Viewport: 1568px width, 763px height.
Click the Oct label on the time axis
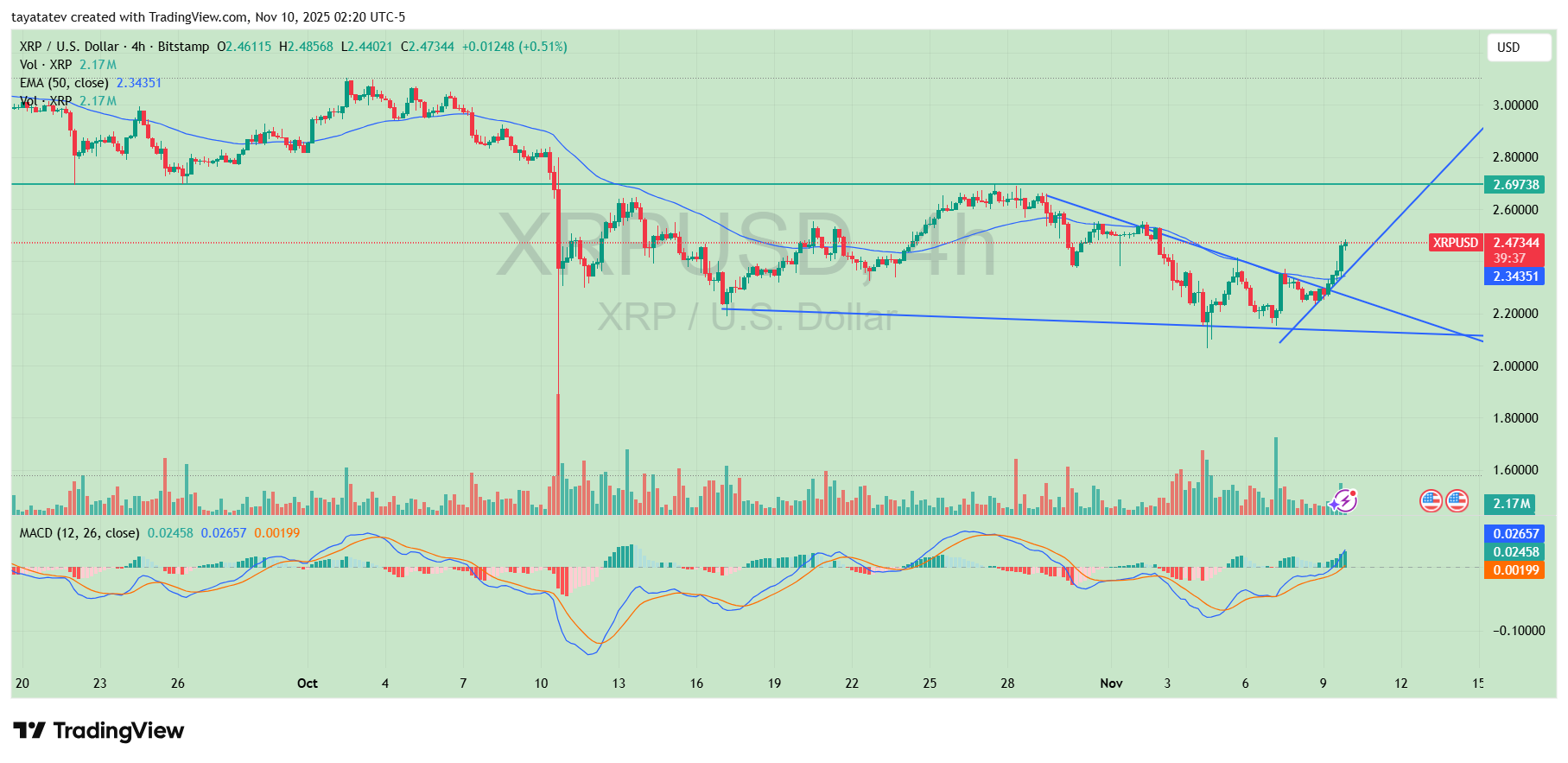[307, 684]
